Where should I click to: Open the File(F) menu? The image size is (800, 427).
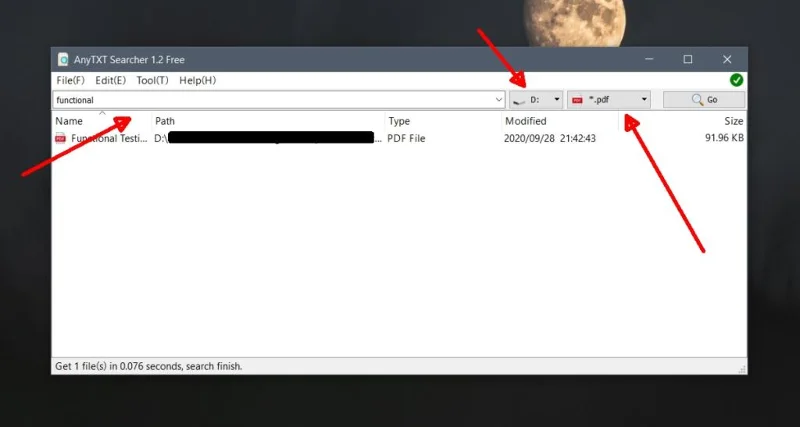click(x=70, y=81)
